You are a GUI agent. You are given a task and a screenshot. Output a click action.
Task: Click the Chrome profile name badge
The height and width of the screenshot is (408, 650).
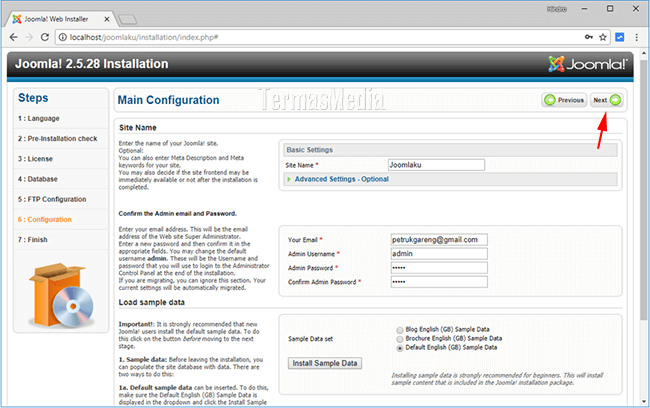pos(556,9)
